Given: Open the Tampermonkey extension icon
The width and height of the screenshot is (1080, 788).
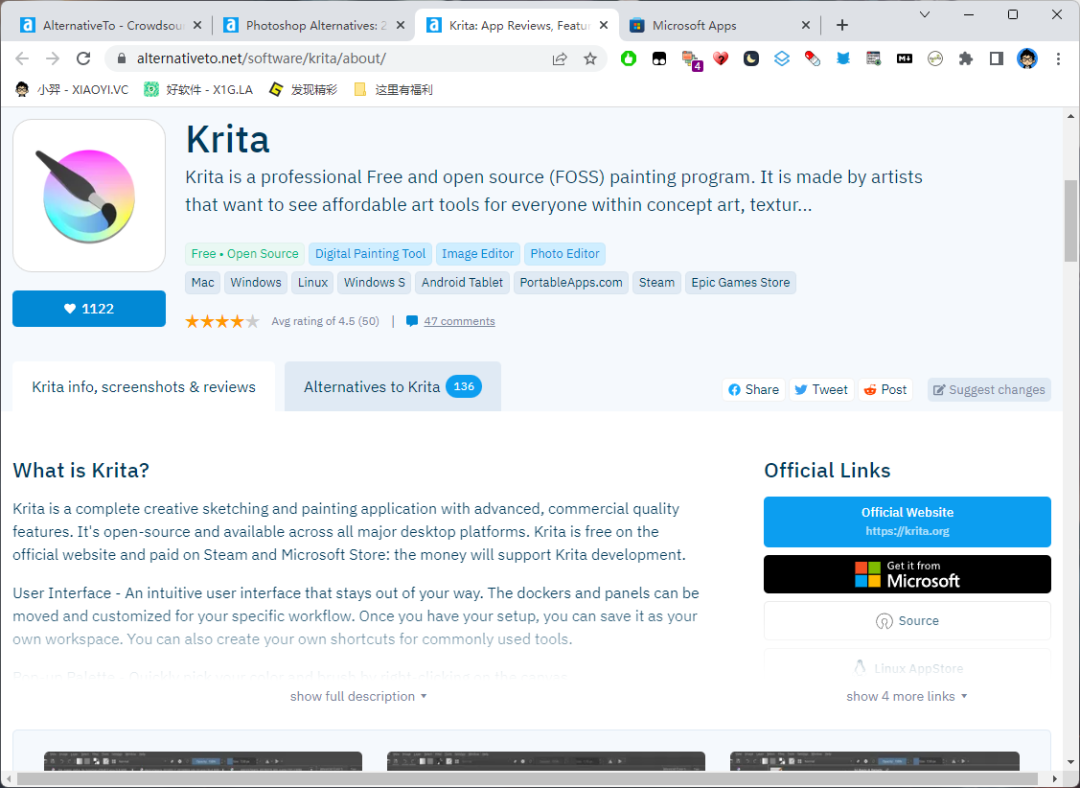Looking at the screenshot, I should [x=659, y=59].
